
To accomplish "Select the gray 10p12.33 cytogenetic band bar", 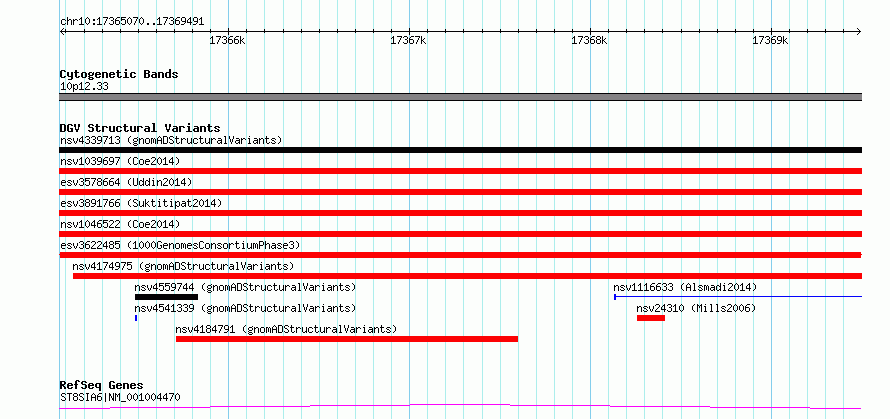I will pyautogui.click(x=460, y=97).
